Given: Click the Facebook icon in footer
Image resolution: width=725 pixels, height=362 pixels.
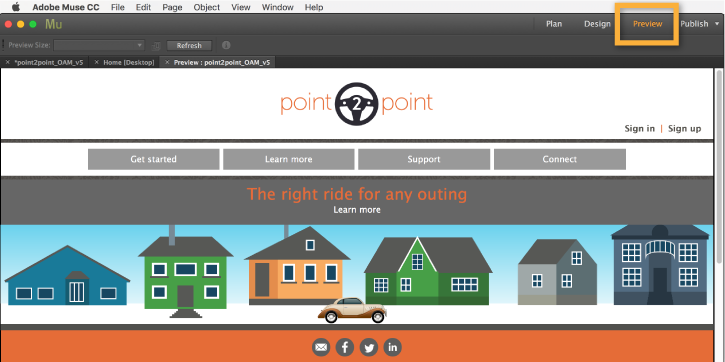Looking at the screenshot, I should 344,347.
